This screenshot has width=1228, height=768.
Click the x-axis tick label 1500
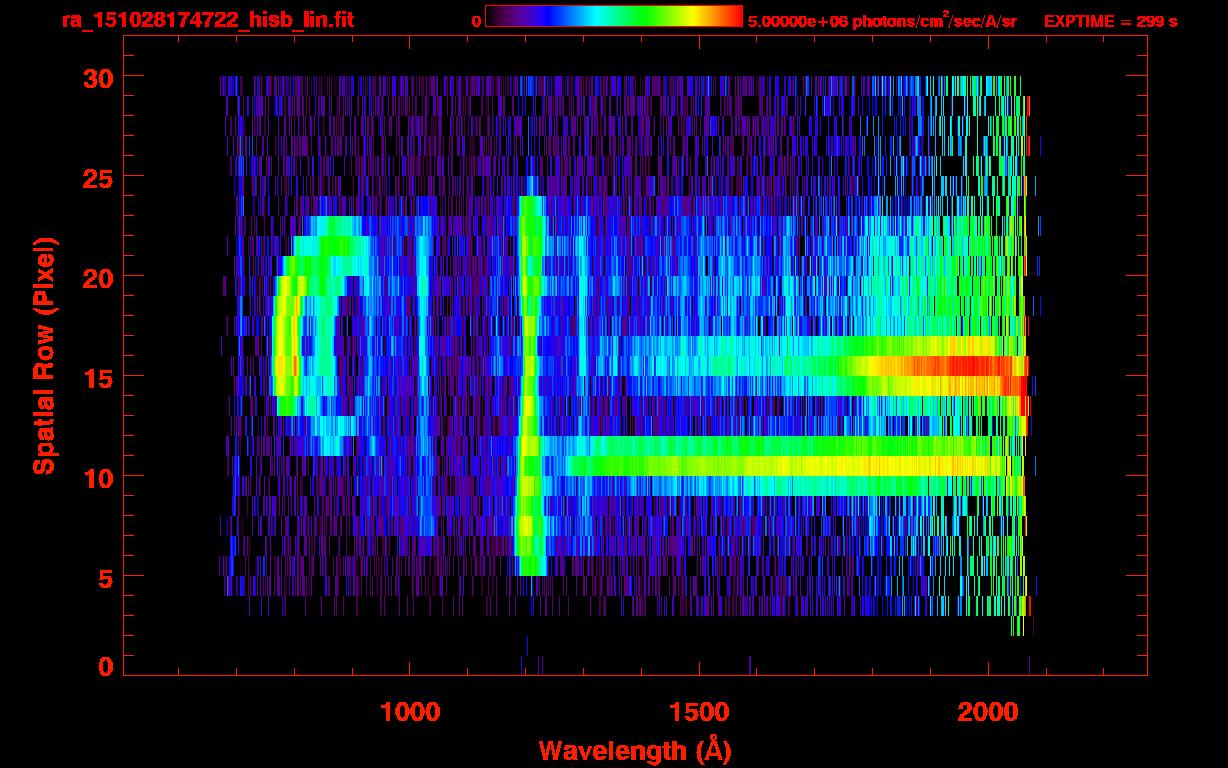pos(699,711)
